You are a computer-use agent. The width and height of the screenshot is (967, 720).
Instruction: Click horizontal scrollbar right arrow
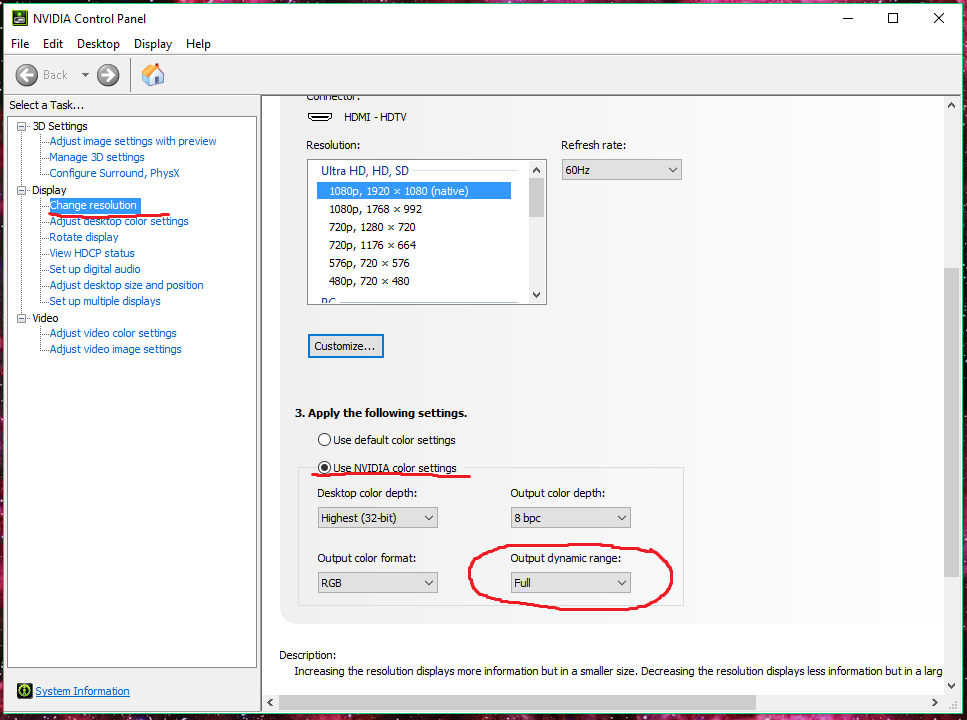pyautogui.click(x=935, y=702)
